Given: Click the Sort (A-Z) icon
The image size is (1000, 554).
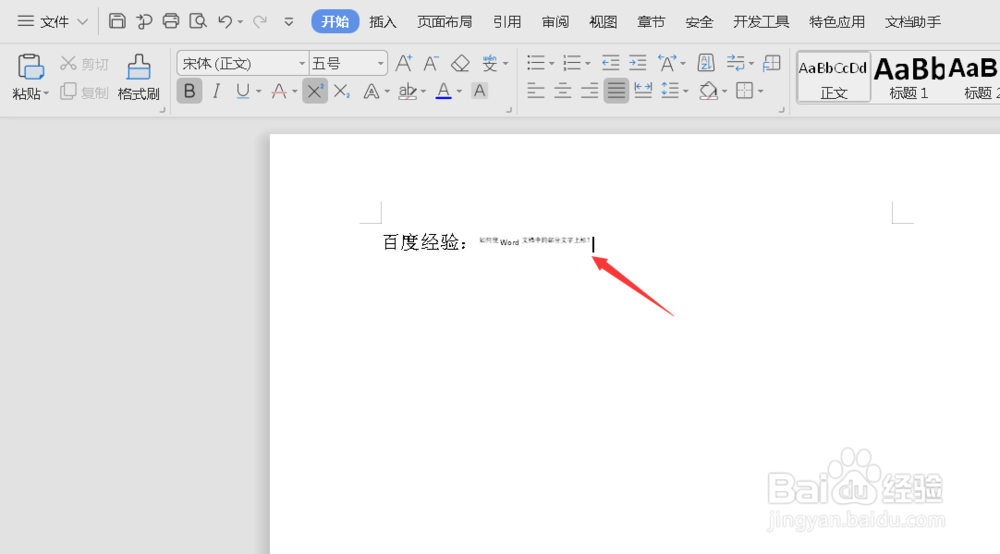Looking at the screenshot, I should click(x=706, y=62).
